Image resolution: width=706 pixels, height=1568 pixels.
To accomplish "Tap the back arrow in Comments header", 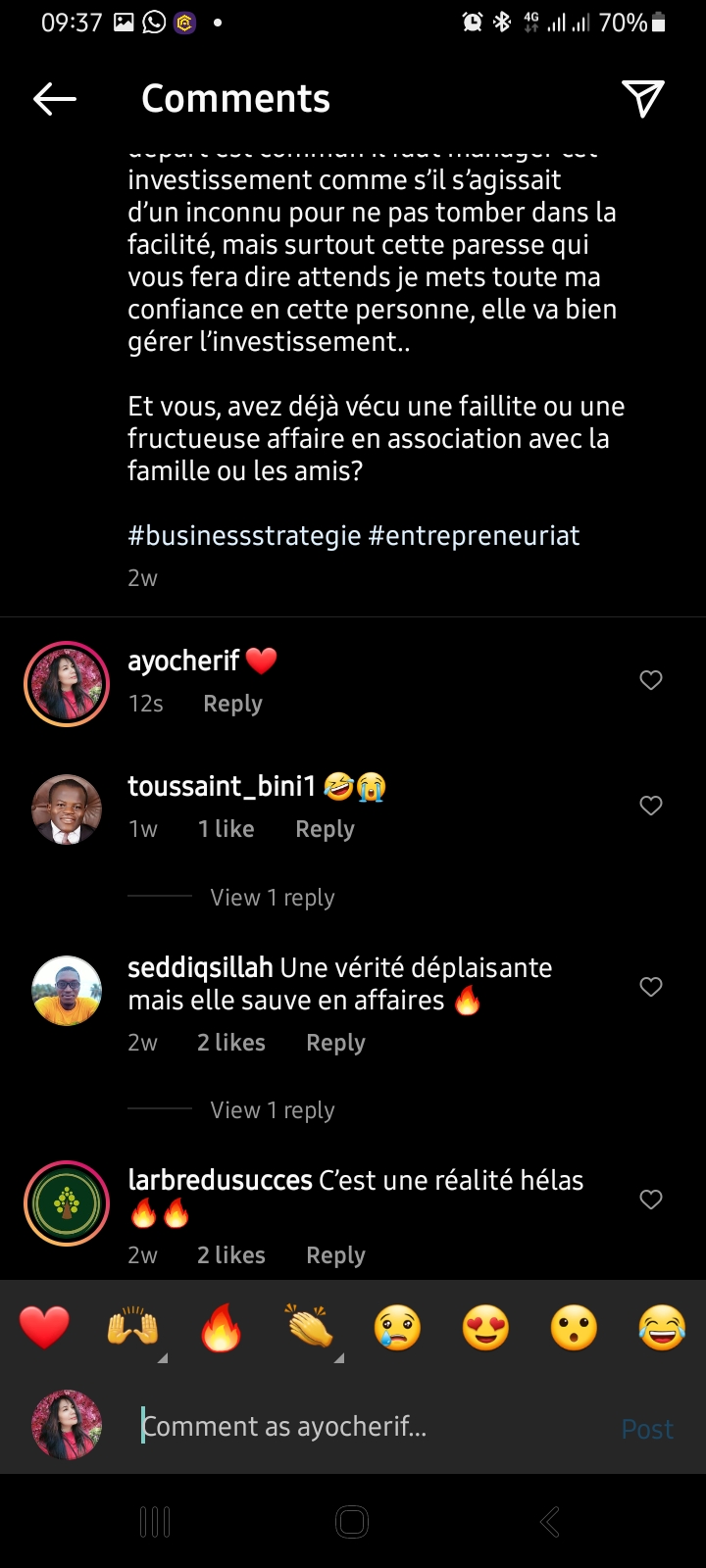I will 55,99.
